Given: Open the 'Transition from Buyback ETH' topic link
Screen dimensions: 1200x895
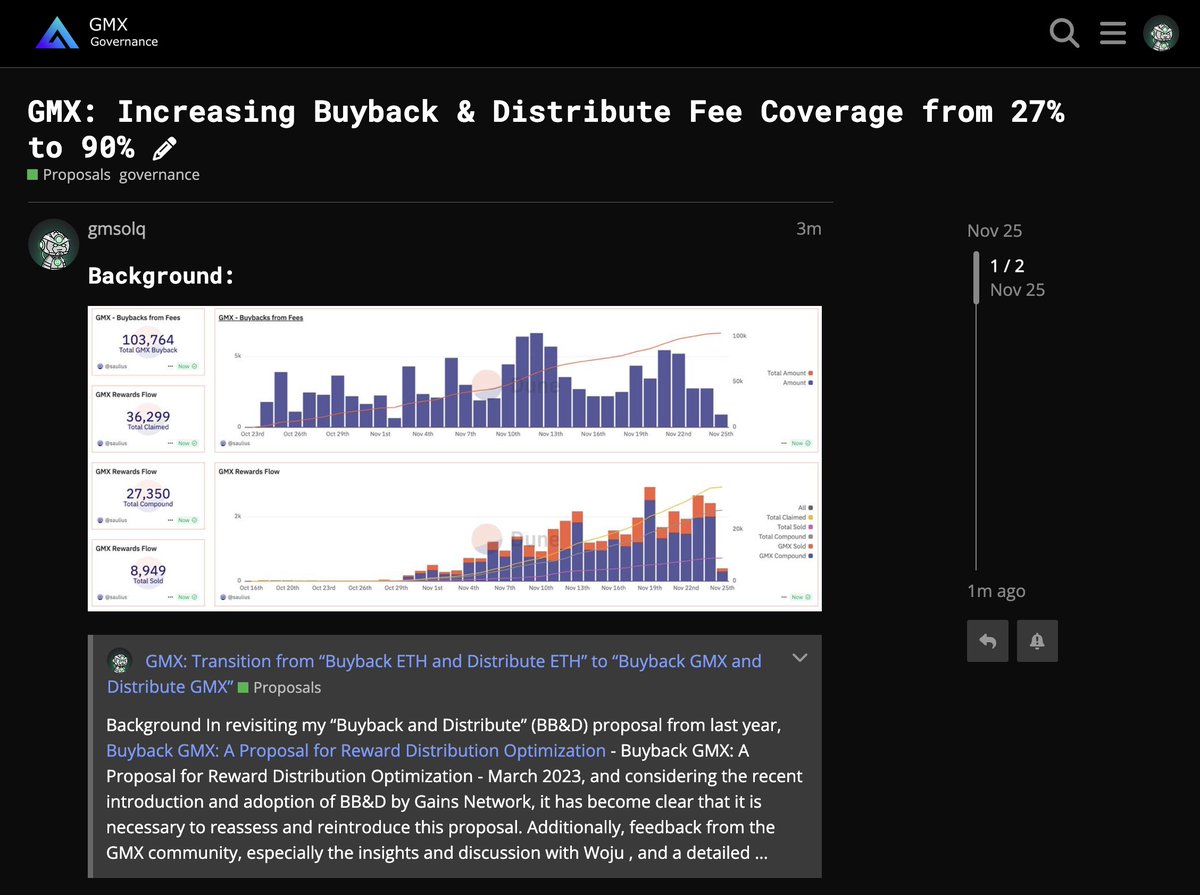Looking at the screenshot, I should pos(434,674).
